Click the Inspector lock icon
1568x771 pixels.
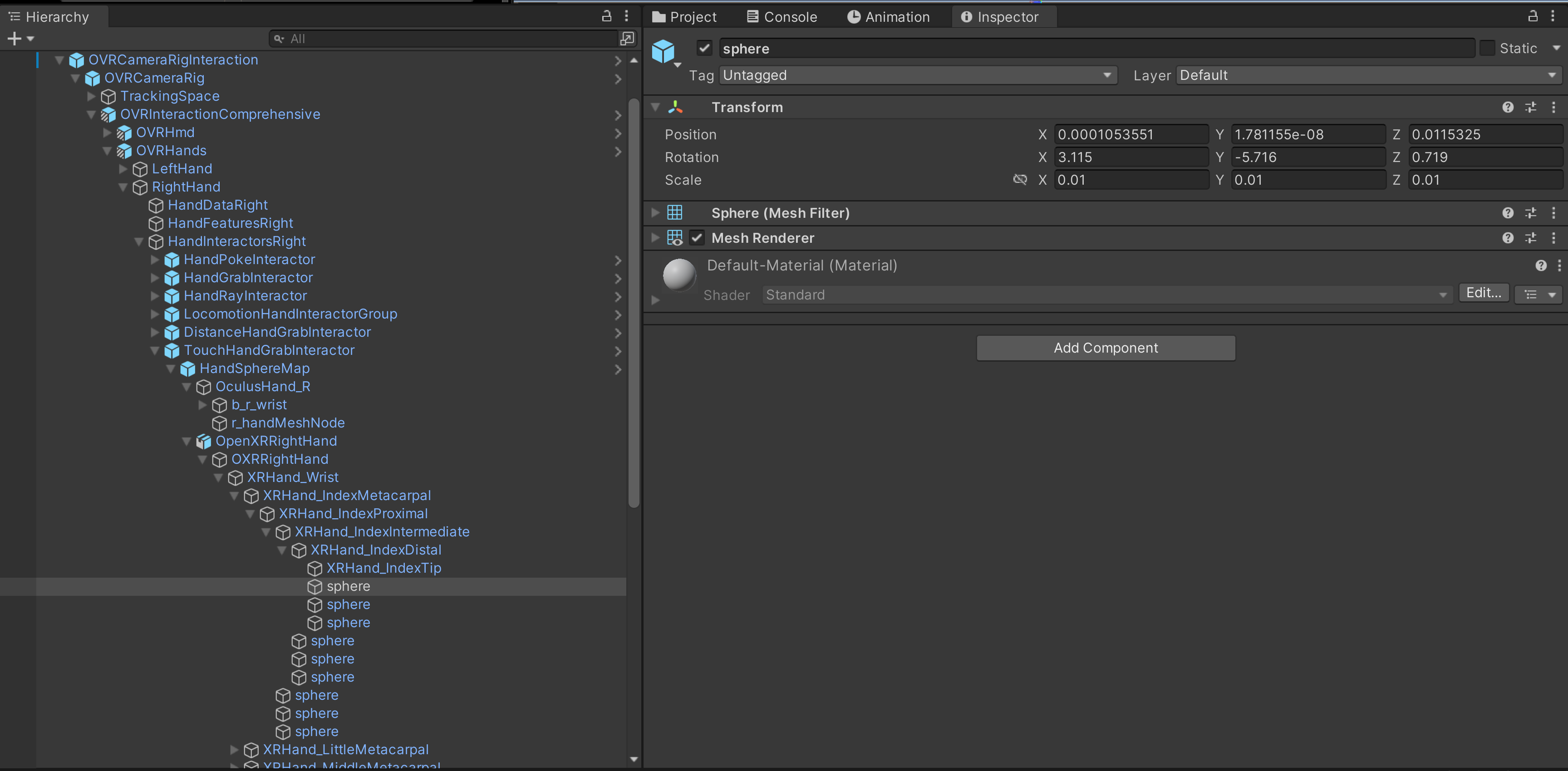pyautogui.click(x=1534, y=16)
